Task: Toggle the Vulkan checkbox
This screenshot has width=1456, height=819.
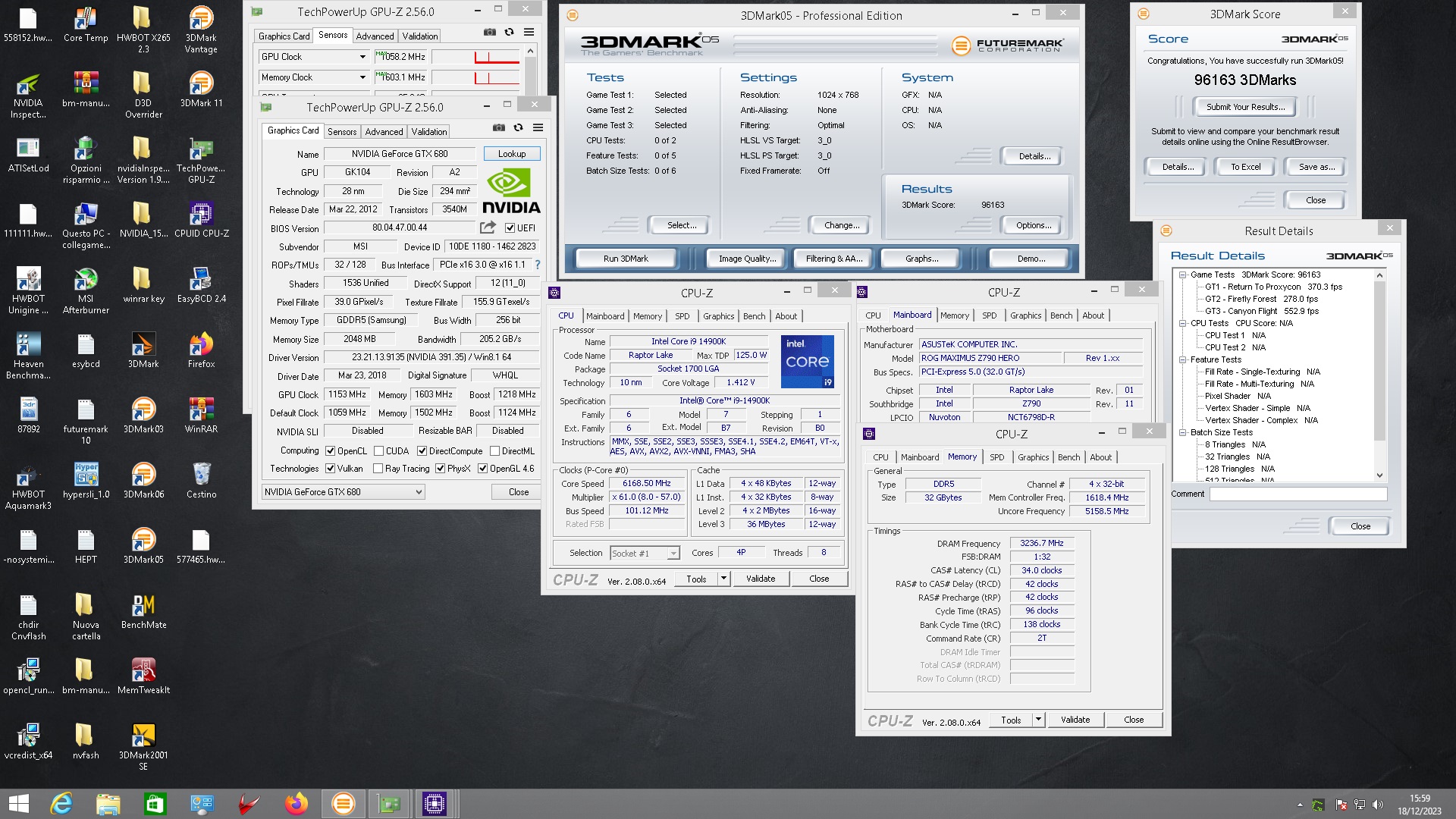Action: [330, 469]
